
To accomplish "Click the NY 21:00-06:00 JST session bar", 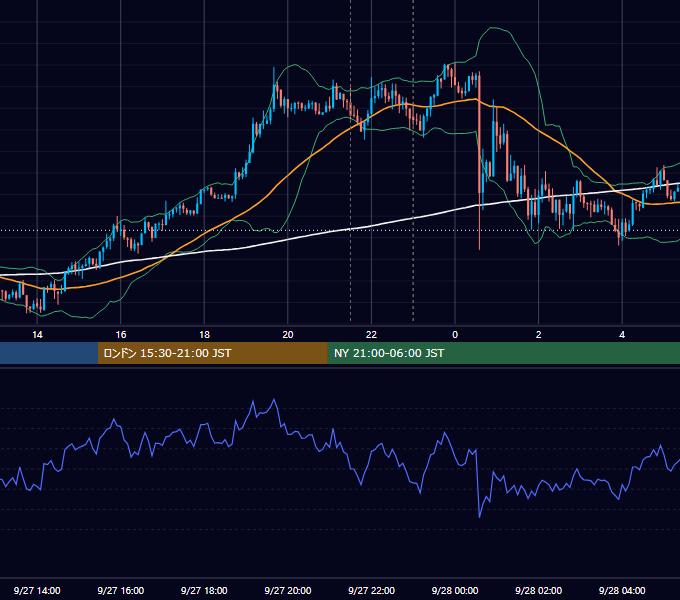I will [503, 353].
